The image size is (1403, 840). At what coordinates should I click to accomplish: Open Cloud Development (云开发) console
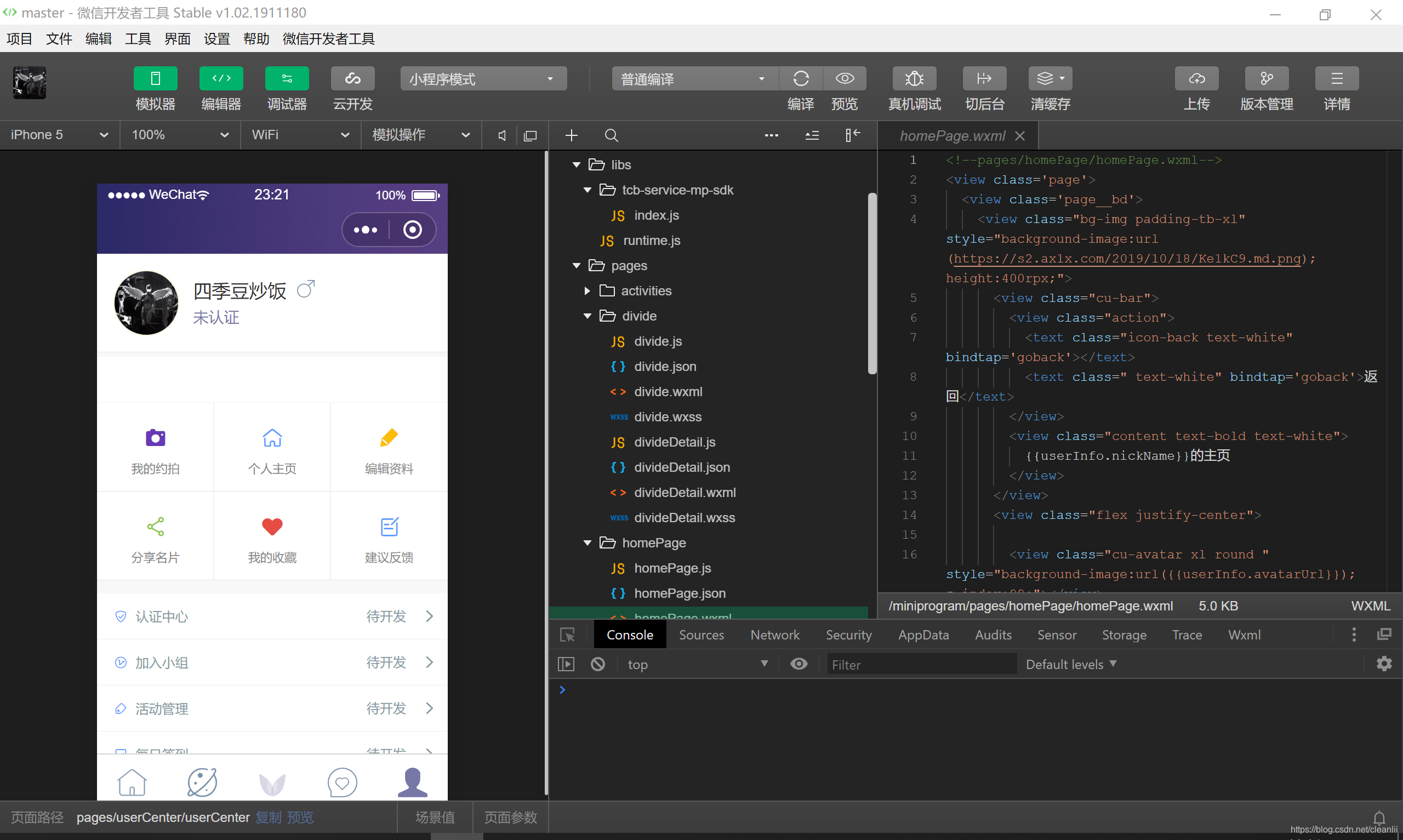[352, 78]
